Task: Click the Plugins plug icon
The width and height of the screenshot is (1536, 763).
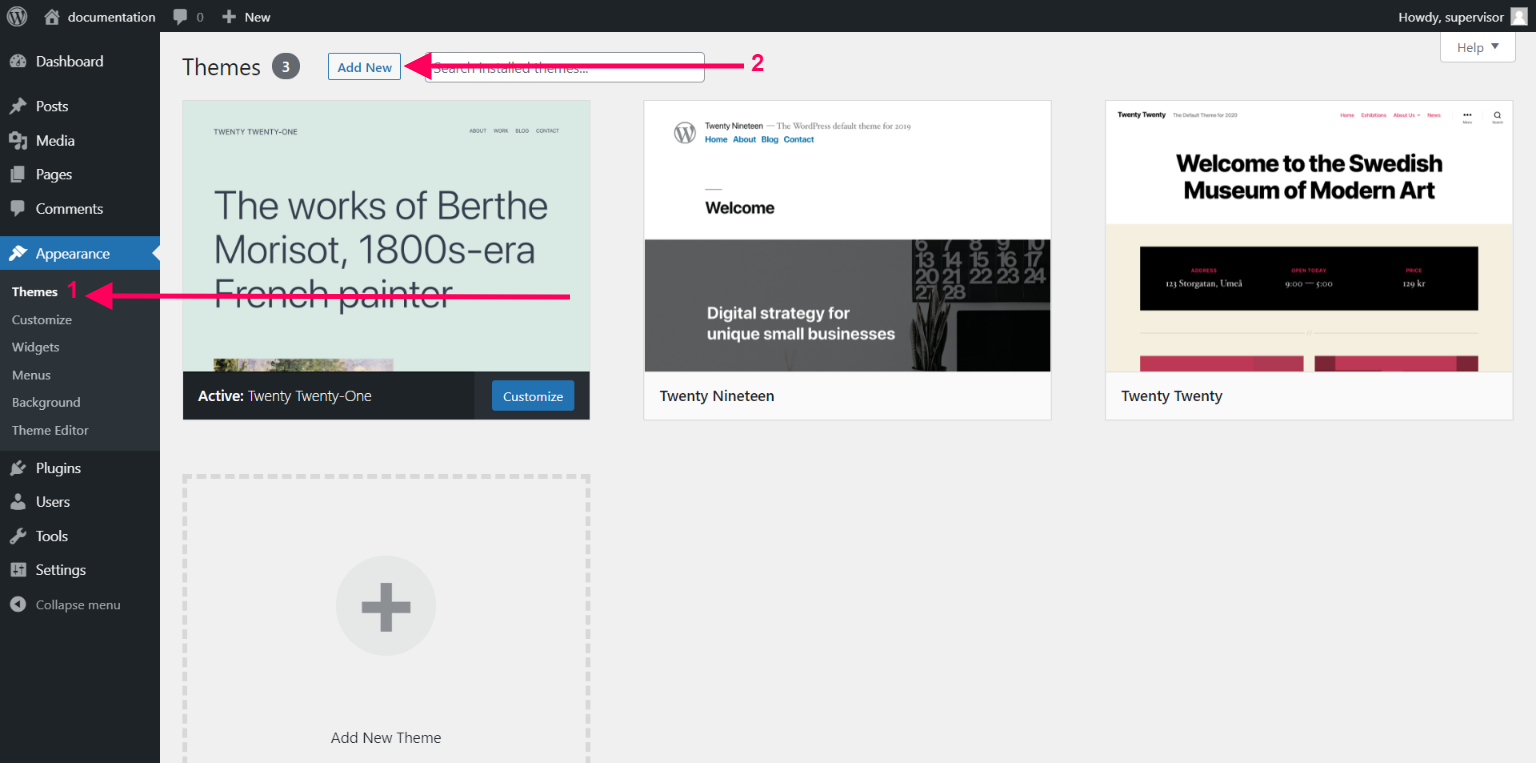Action: (x=18, y=468)
